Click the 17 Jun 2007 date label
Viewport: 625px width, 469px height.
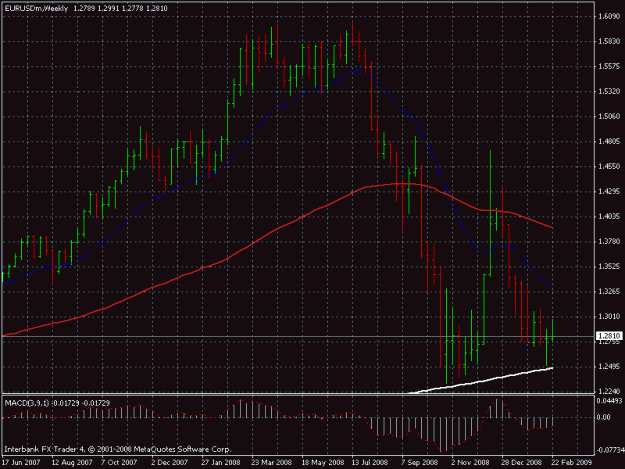(21, 462)
